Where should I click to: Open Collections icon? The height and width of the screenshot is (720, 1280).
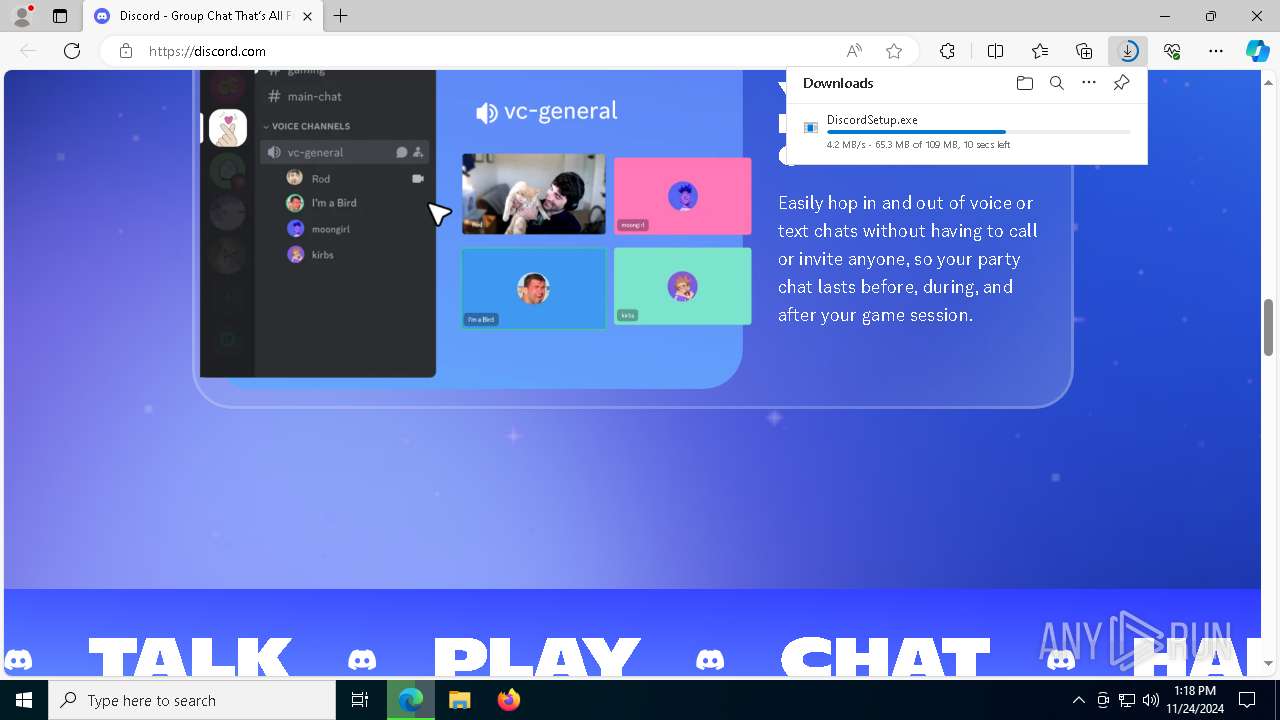pos(1084,51)
